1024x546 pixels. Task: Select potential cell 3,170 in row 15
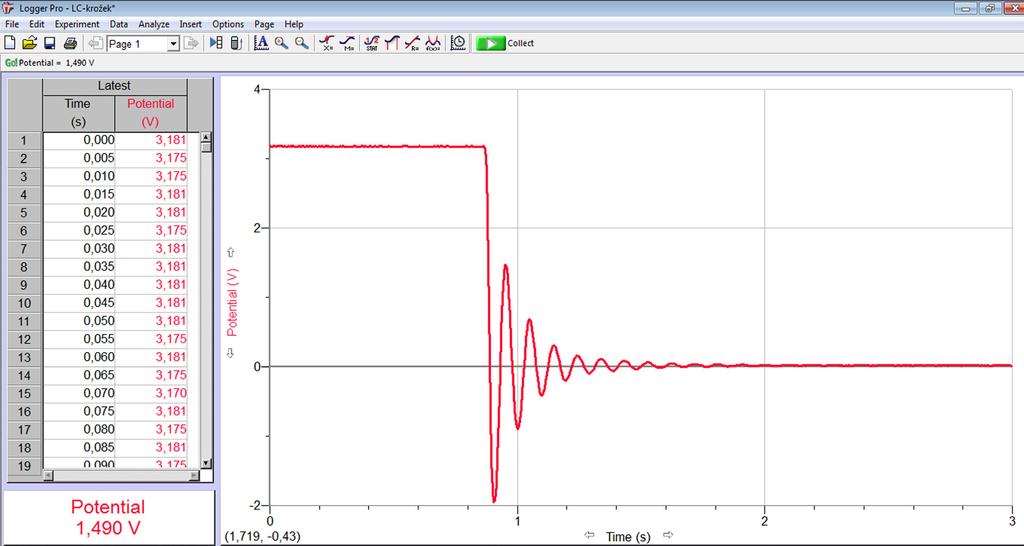click(x=152, y=393)
